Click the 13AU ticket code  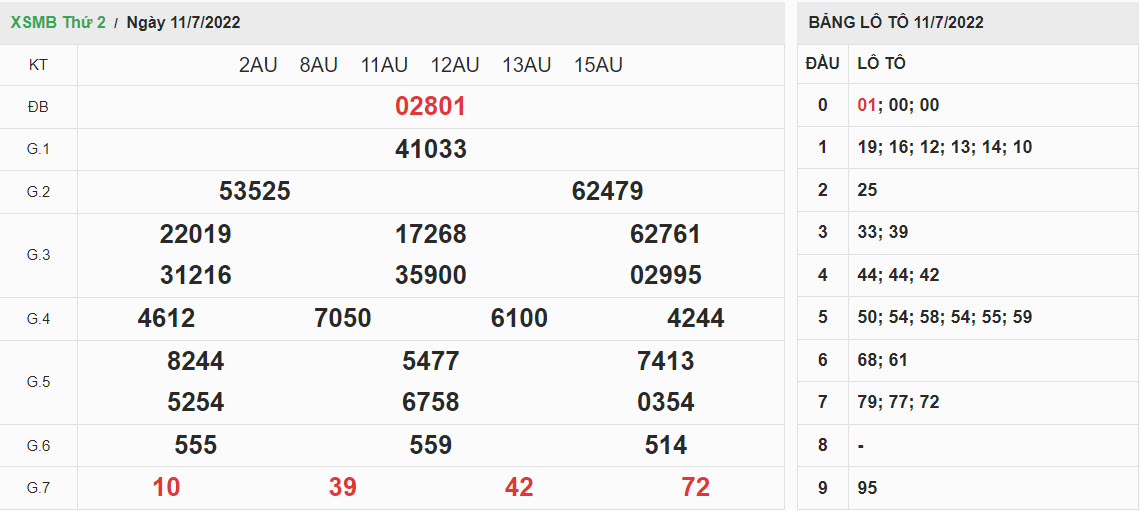click(x=526, y=65)
